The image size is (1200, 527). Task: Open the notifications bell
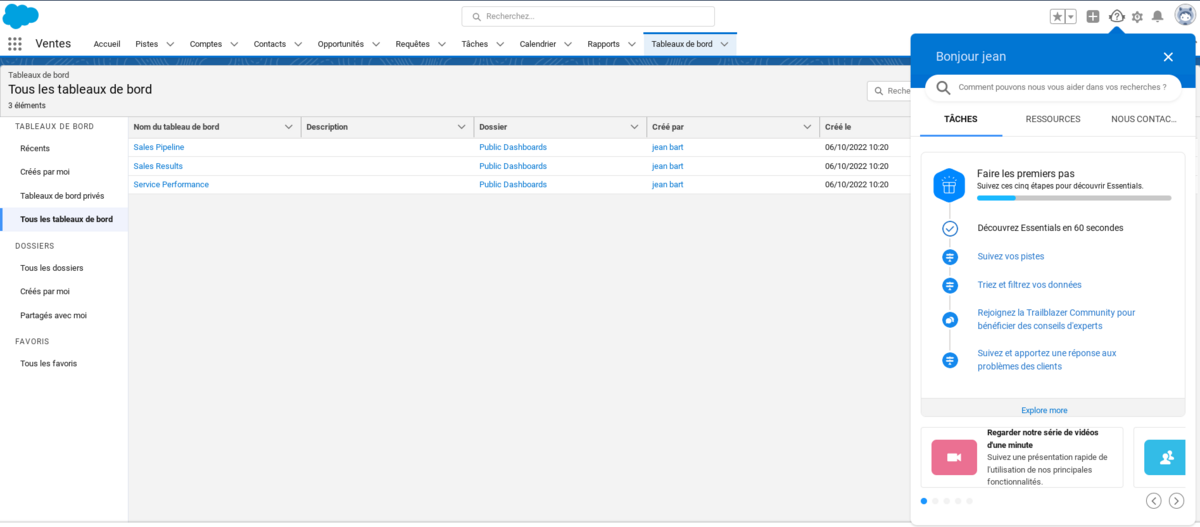(1157, 16)
